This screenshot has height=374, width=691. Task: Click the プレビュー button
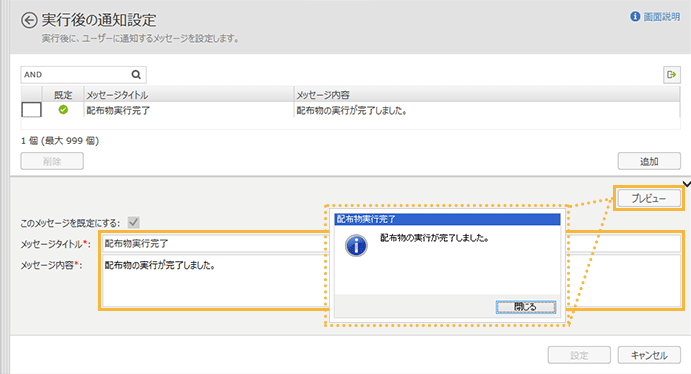click(649, 198)
